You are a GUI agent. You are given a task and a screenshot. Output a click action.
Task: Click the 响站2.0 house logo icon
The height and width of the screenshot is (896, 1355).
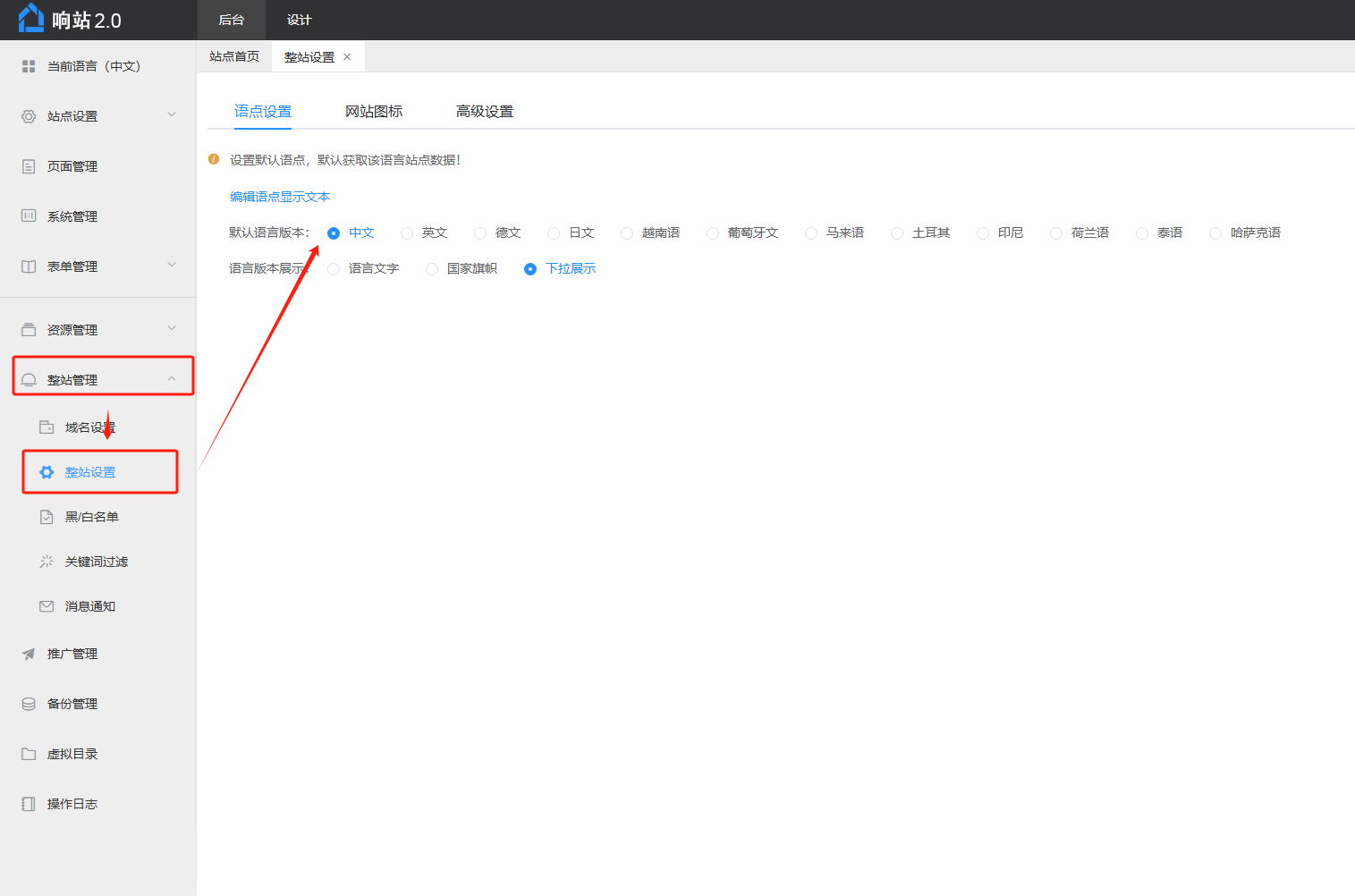point(30,19)
